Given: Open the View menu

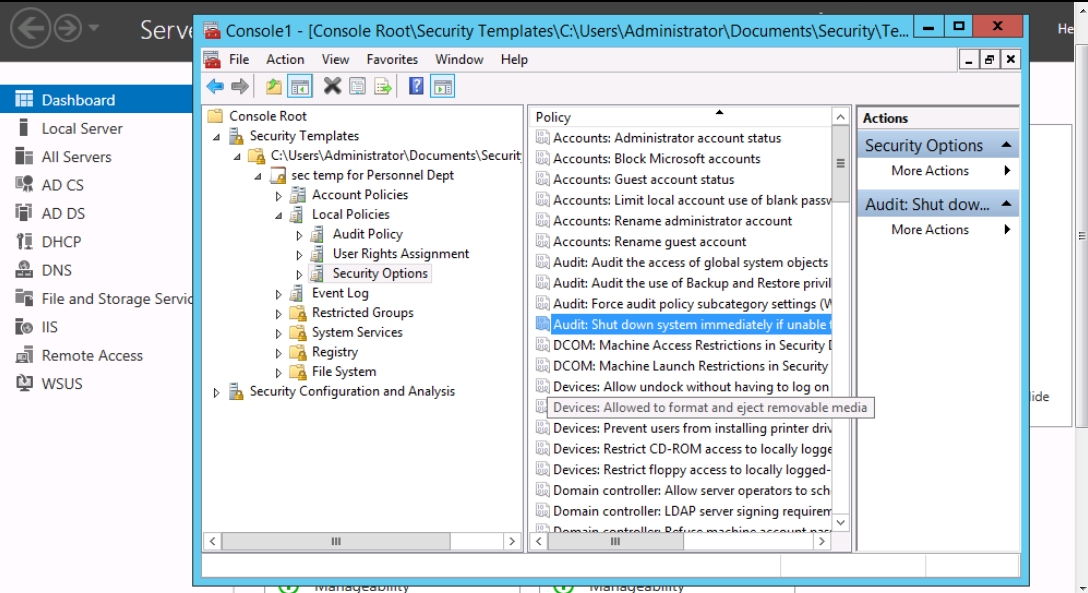Looking at the screenshot, I should pyautogui.click(x=335, y=60).
